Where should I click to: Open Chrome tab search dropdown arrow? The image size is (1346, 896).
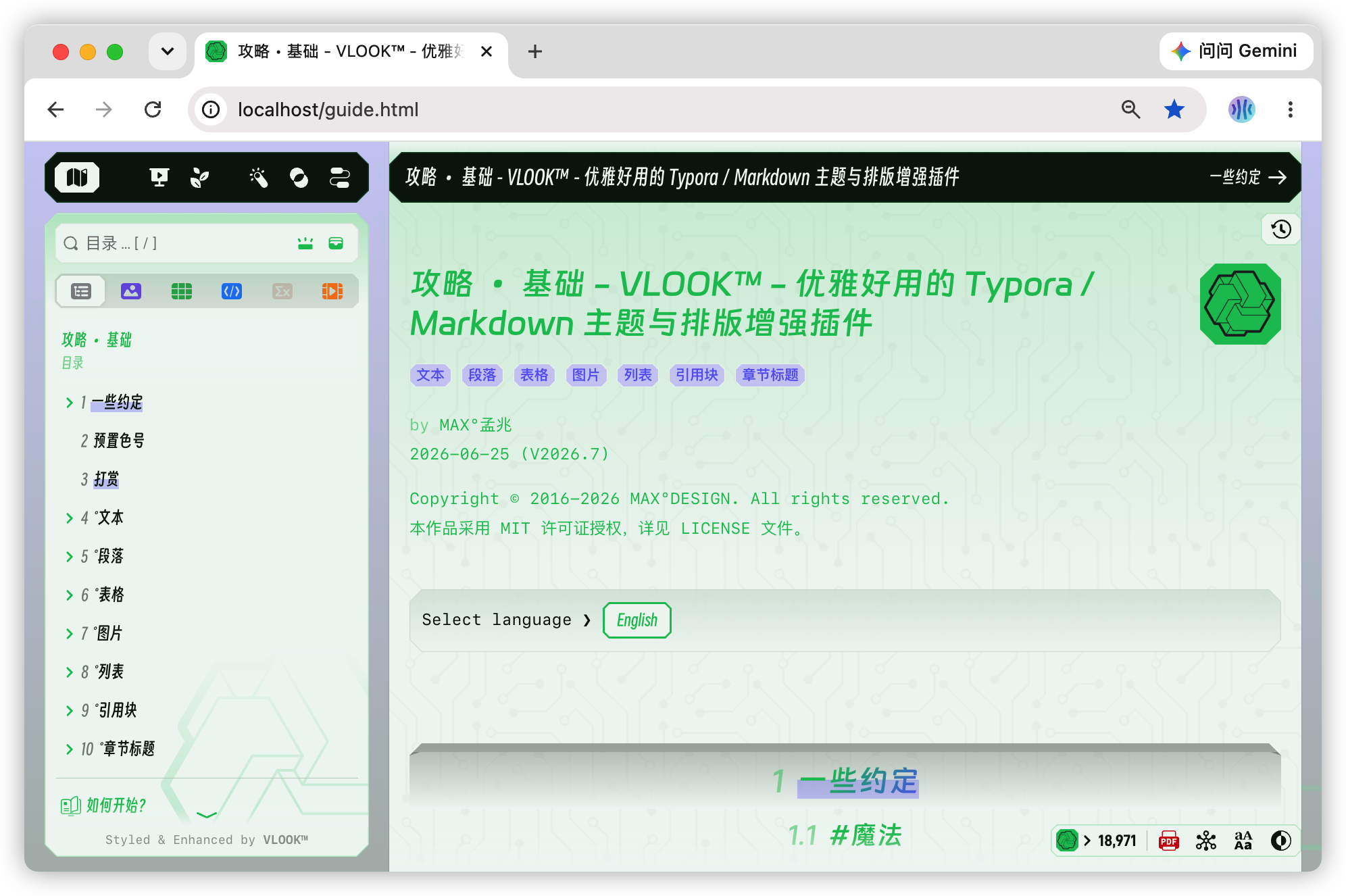click(168, 51)
